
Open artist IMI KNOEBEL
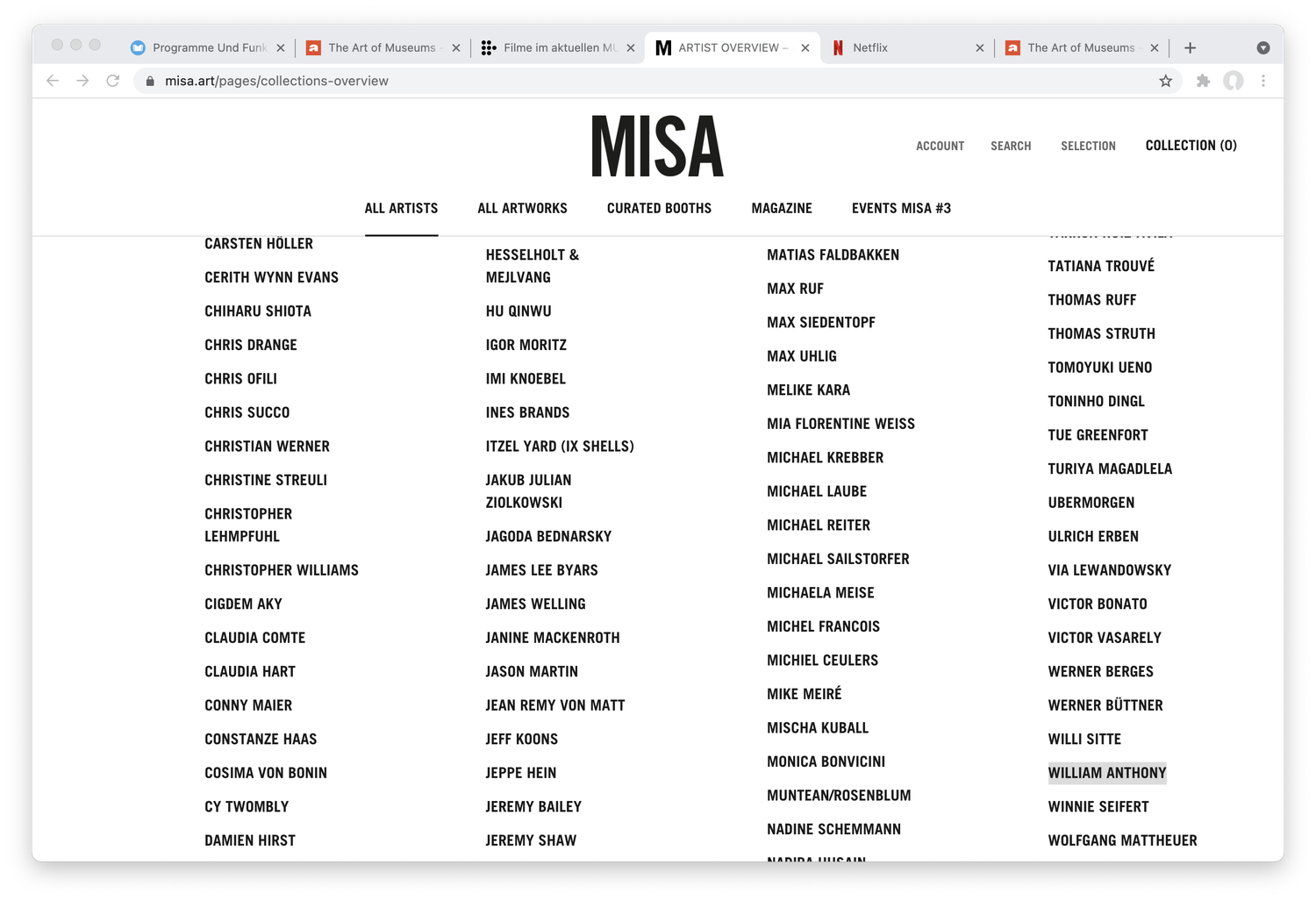pos(526,379)
